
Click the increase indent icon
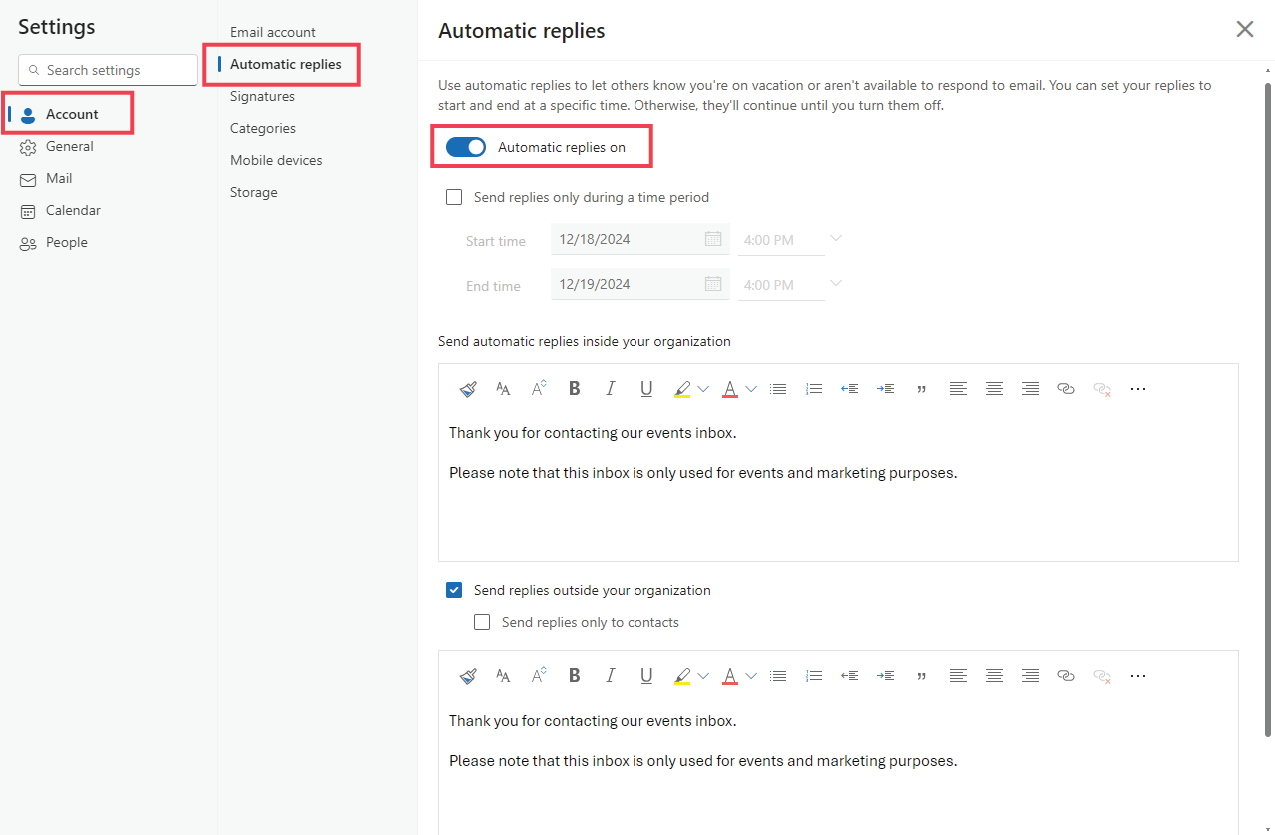pyautogui.click(x=885, y=388)
